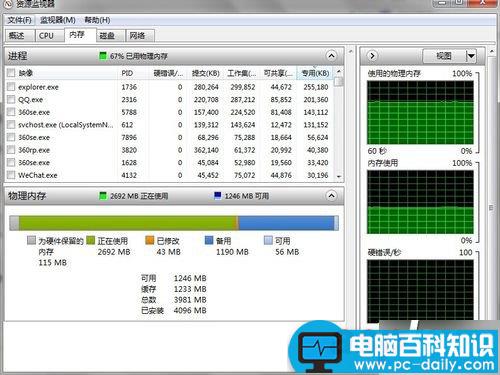Sort by the 工作集 column header

(242, 73)
